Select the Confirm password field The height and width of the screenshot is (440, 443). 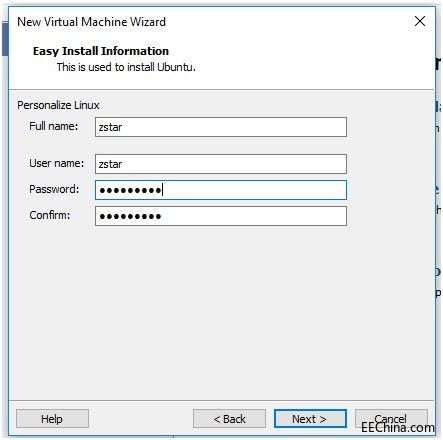[x=221, y=216]
